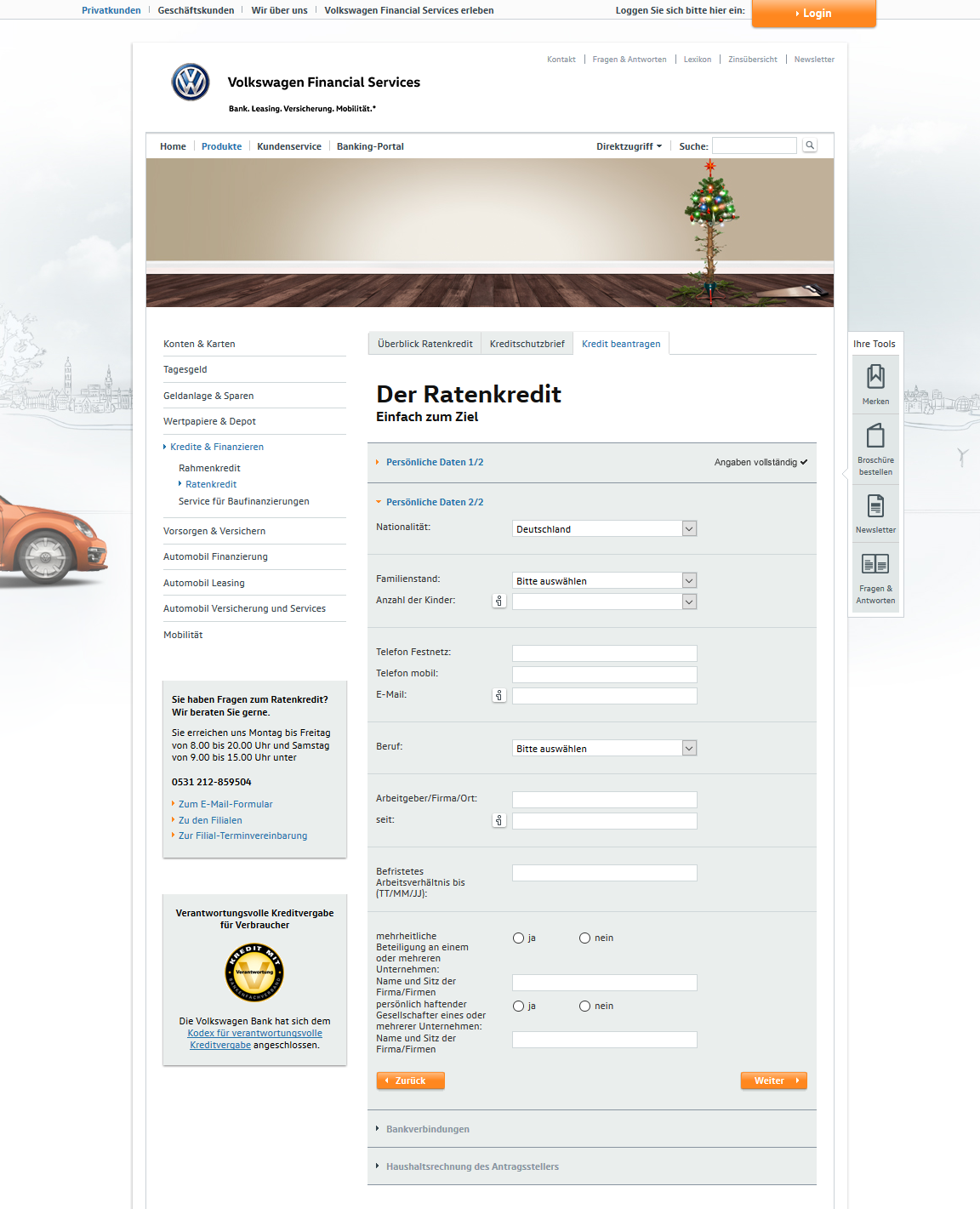Click the Christmas tree banner image
980x1209 pixels.
click(x=490, y=232)
